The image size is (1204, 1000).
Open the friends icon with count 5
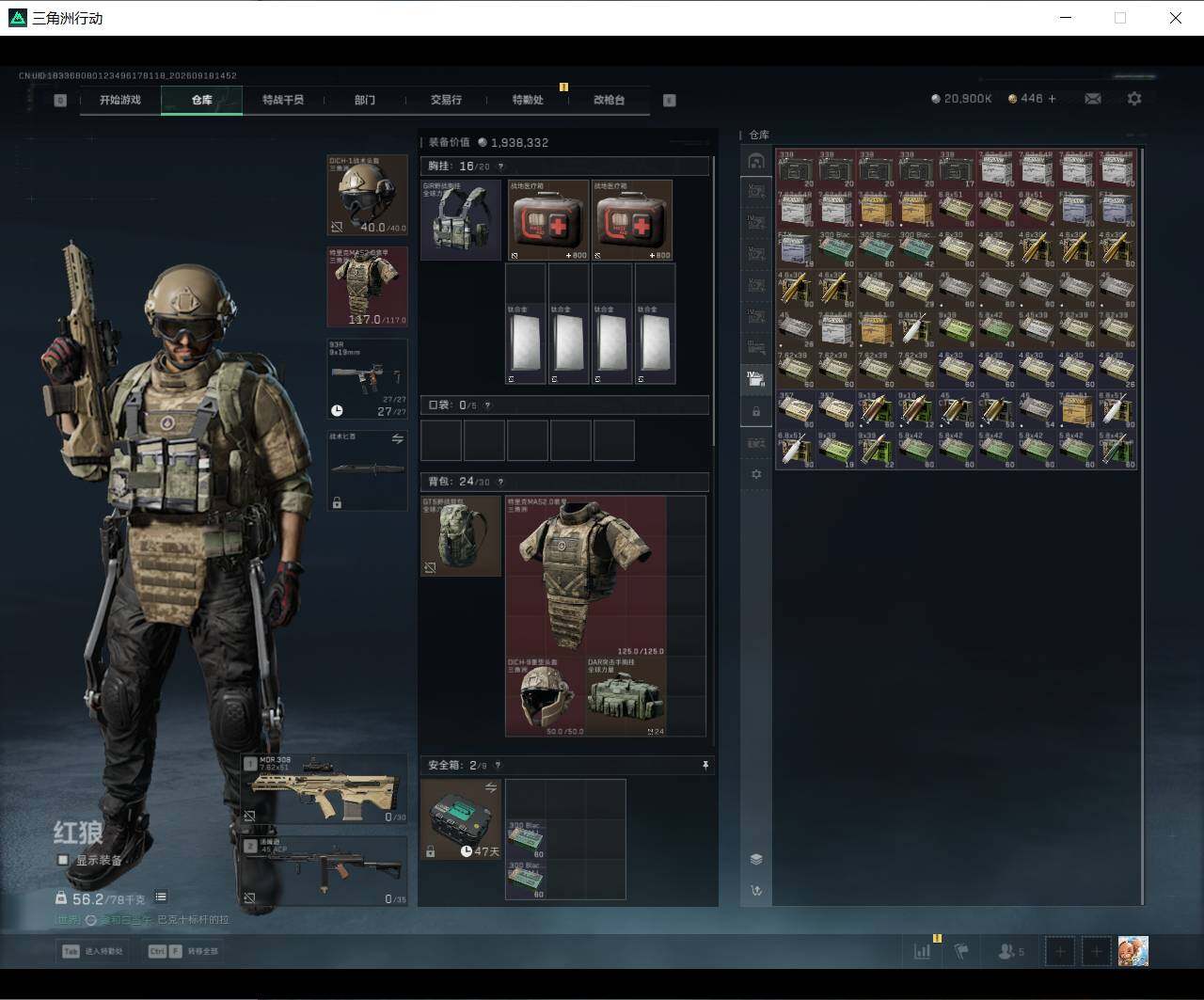click(1010, 951)
